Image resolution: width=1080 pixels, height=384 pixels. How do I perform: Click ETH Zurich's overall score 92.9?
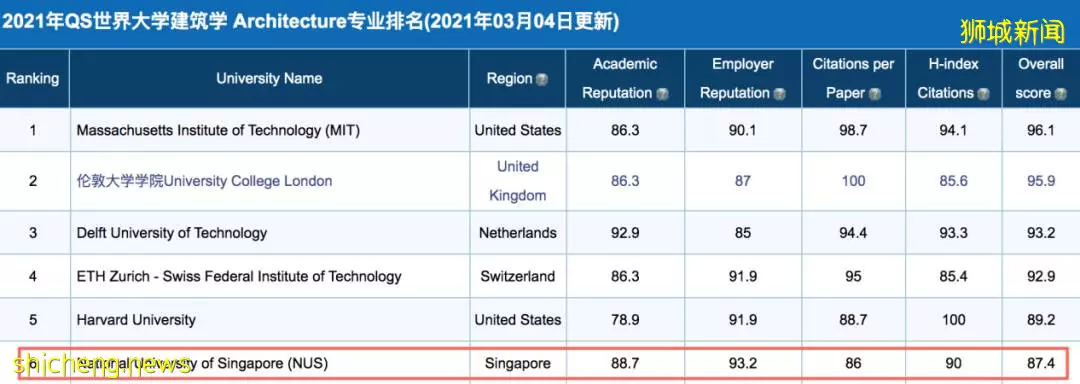1041,277
